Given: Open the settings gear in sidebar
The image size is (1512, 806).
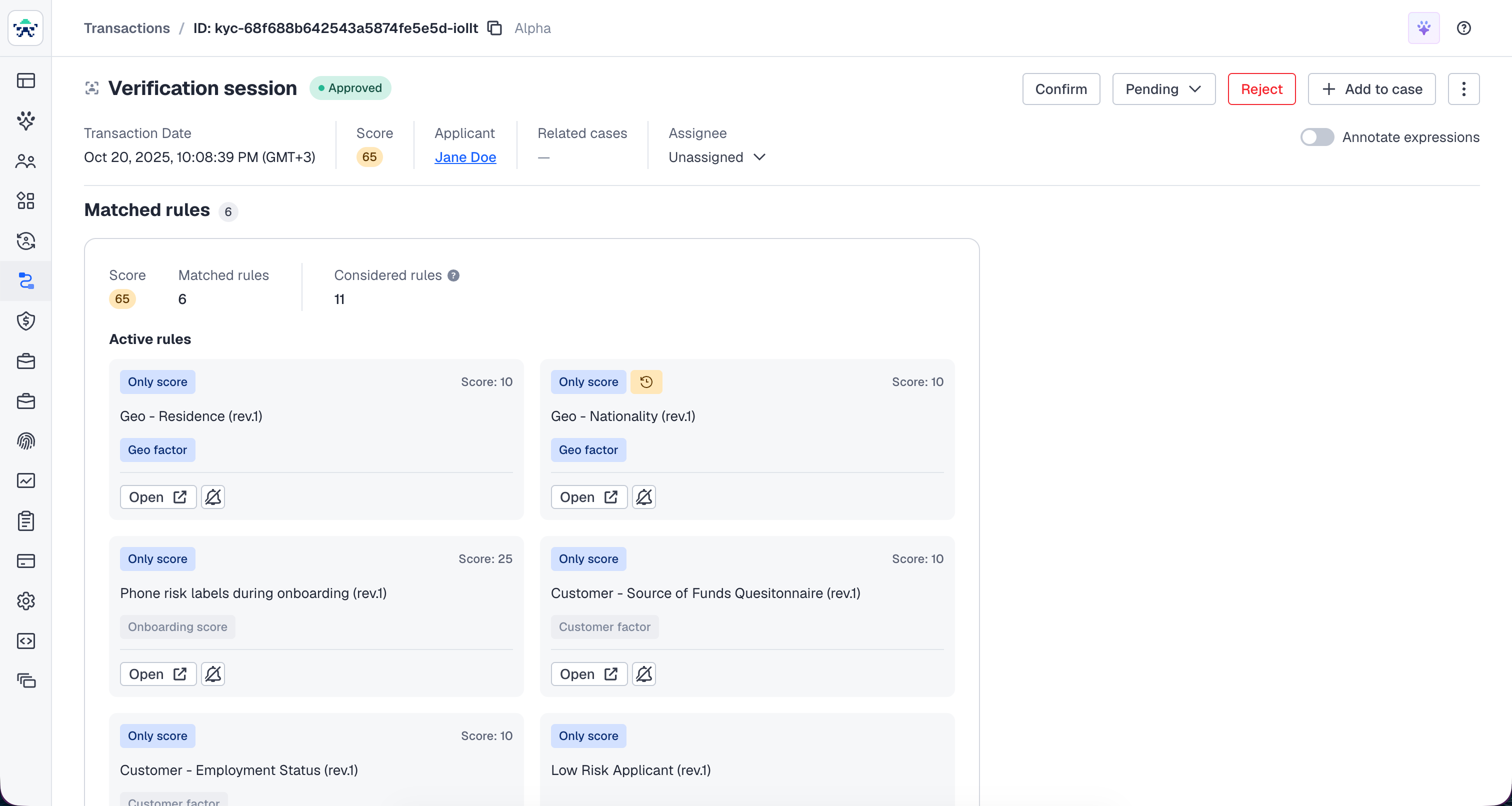Looking at the screenshot, I should [x=26, y=600].
